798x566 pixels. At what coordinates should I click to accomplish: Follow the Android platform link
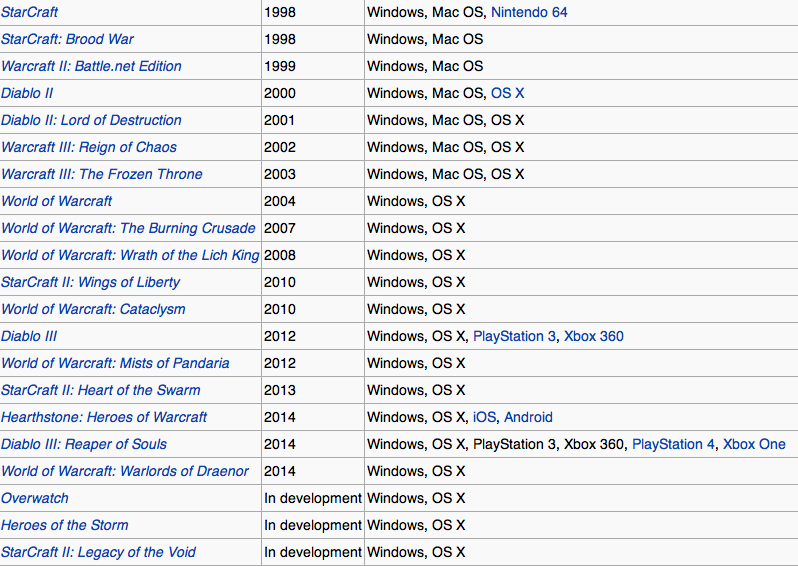click(x=528, y=417)
